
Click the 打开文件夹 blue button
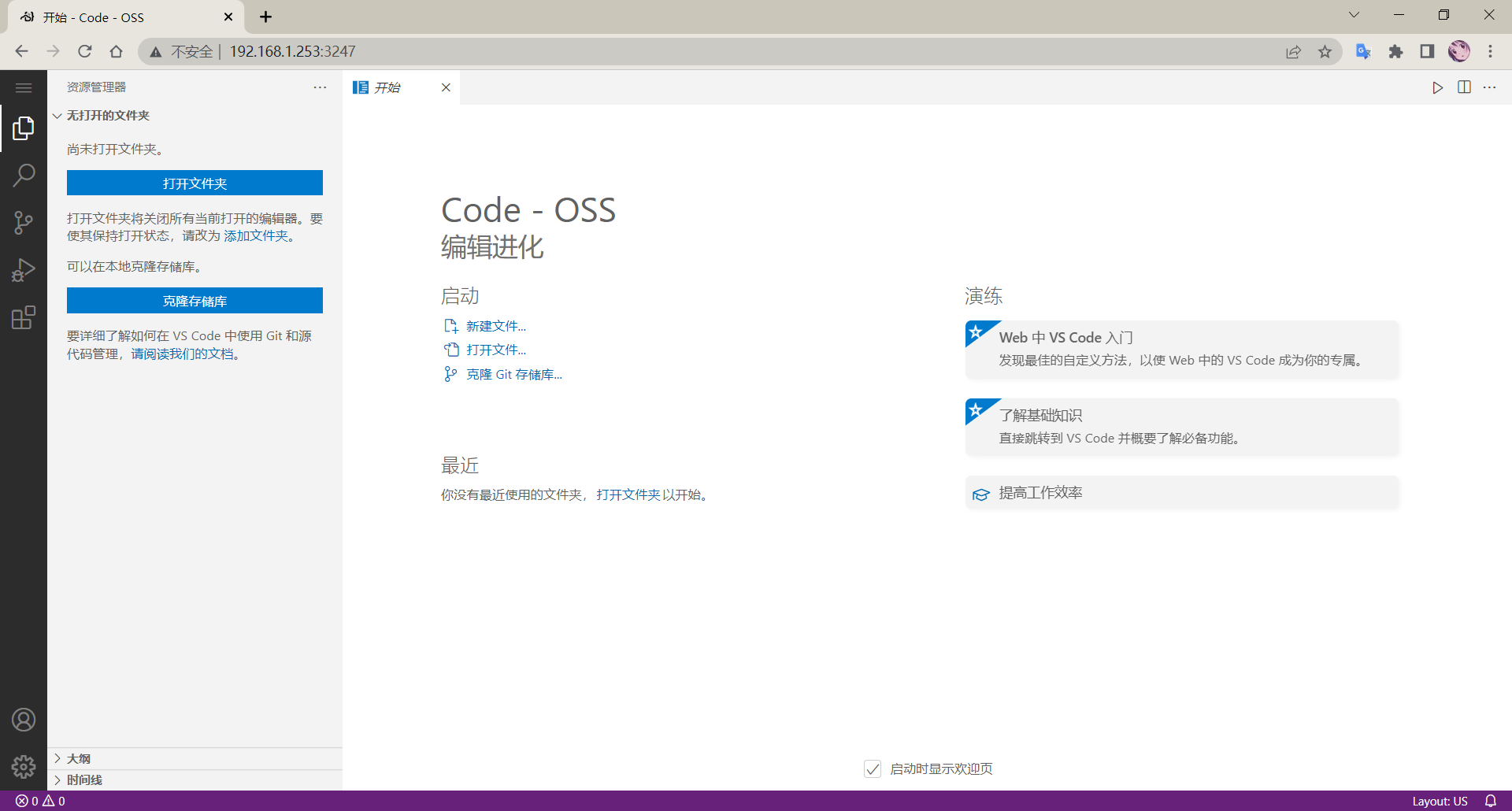click(195, 183)
